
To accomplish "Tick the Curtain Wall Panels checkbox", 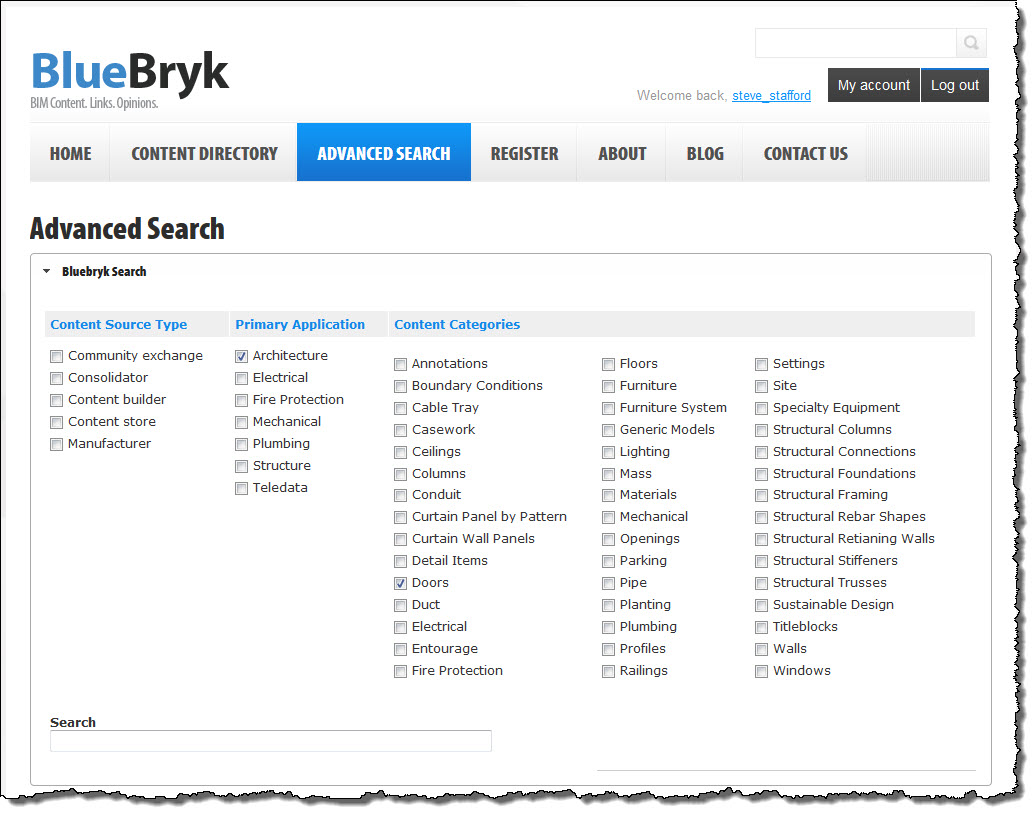I will [400, 540].
